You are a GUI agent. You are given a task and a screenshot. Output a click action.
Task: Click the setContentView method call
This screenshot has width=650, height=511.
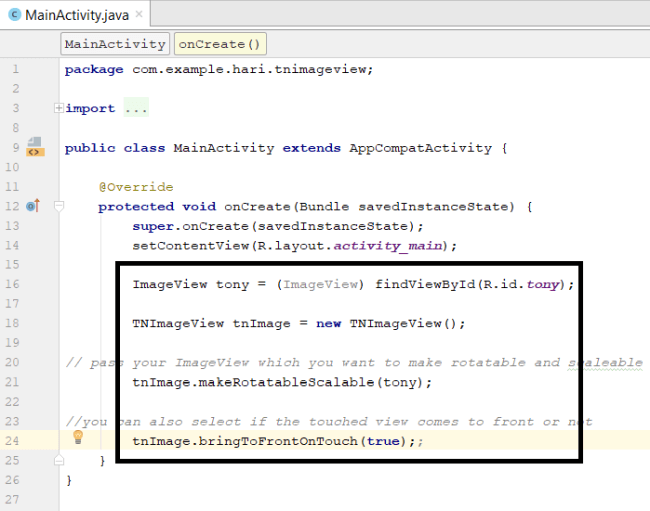[x=191, y=246]
